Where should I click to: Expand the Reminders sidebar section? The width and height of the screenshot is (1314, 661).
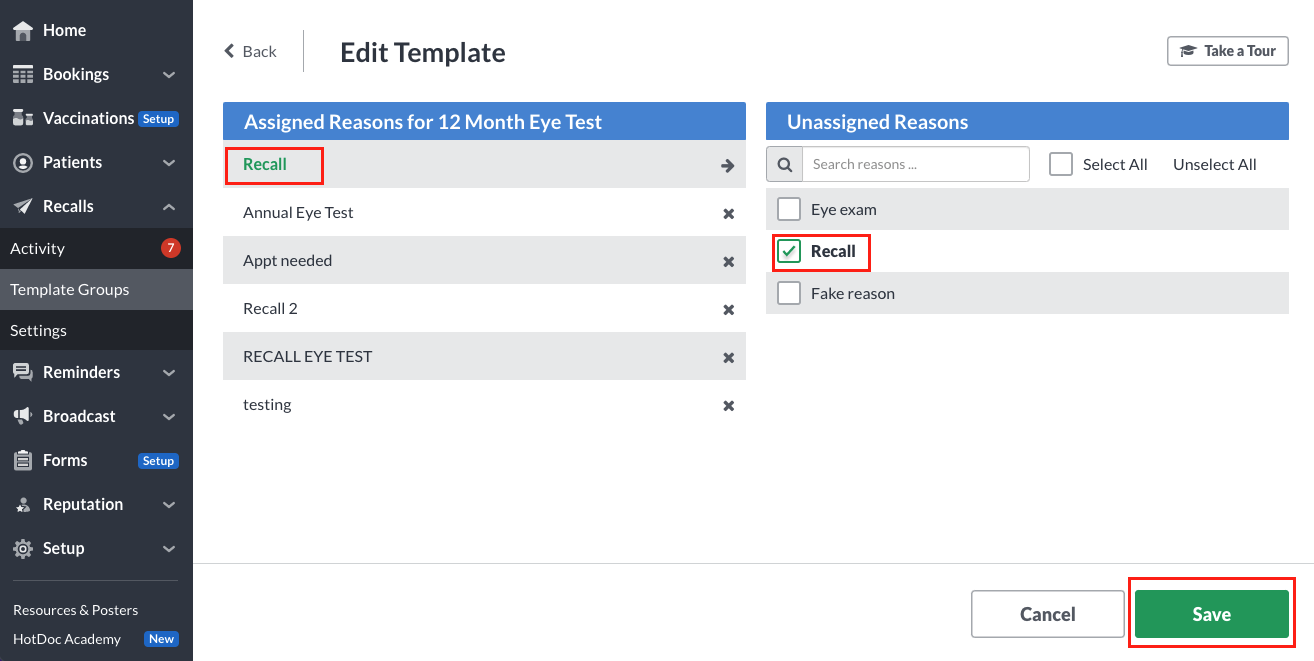tap(96, 372)
